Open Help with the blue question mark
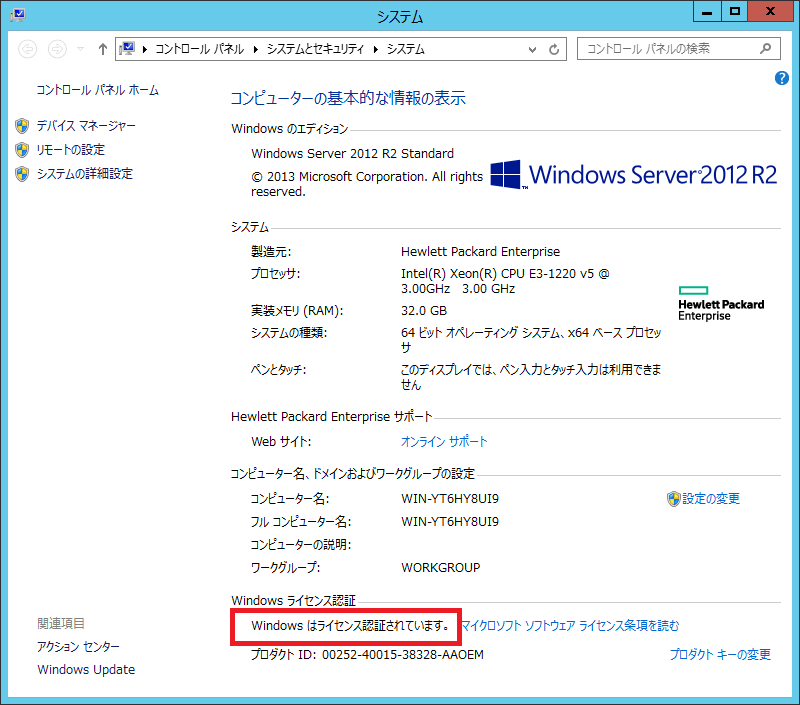This screenshot has height=705, width=800. point(782,78)
